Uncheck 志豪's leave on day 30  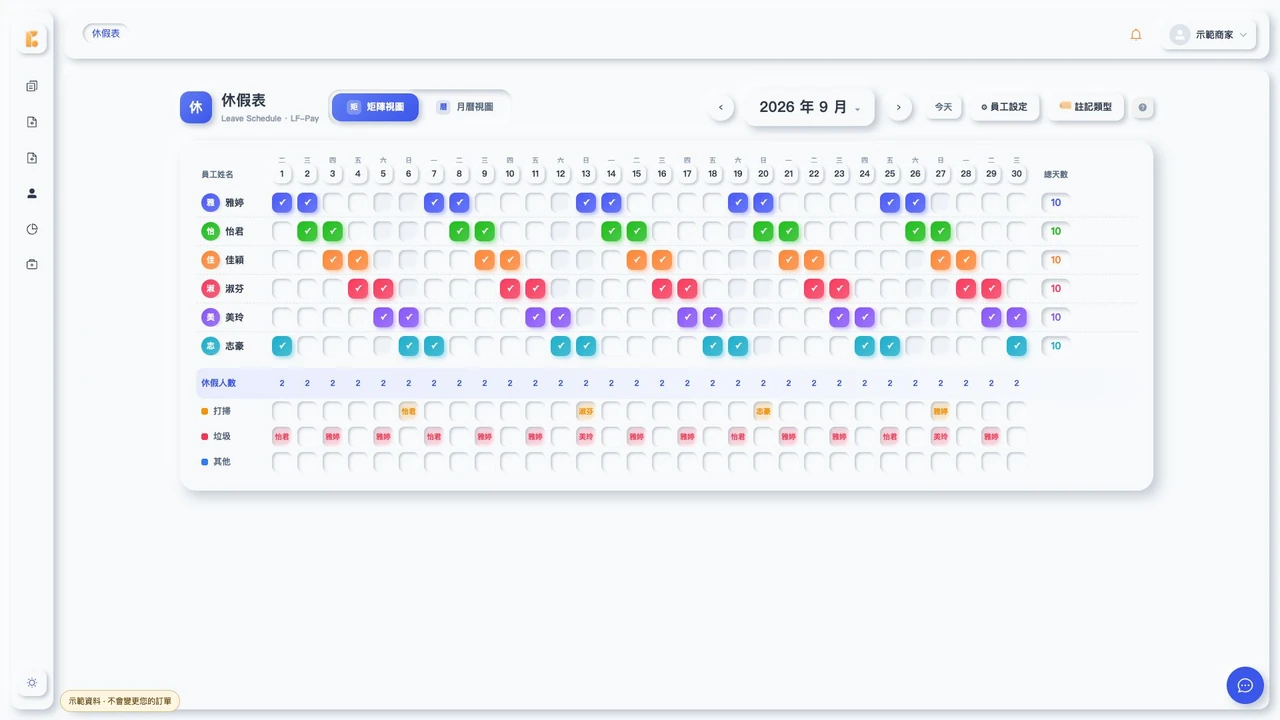[1017, 346]
